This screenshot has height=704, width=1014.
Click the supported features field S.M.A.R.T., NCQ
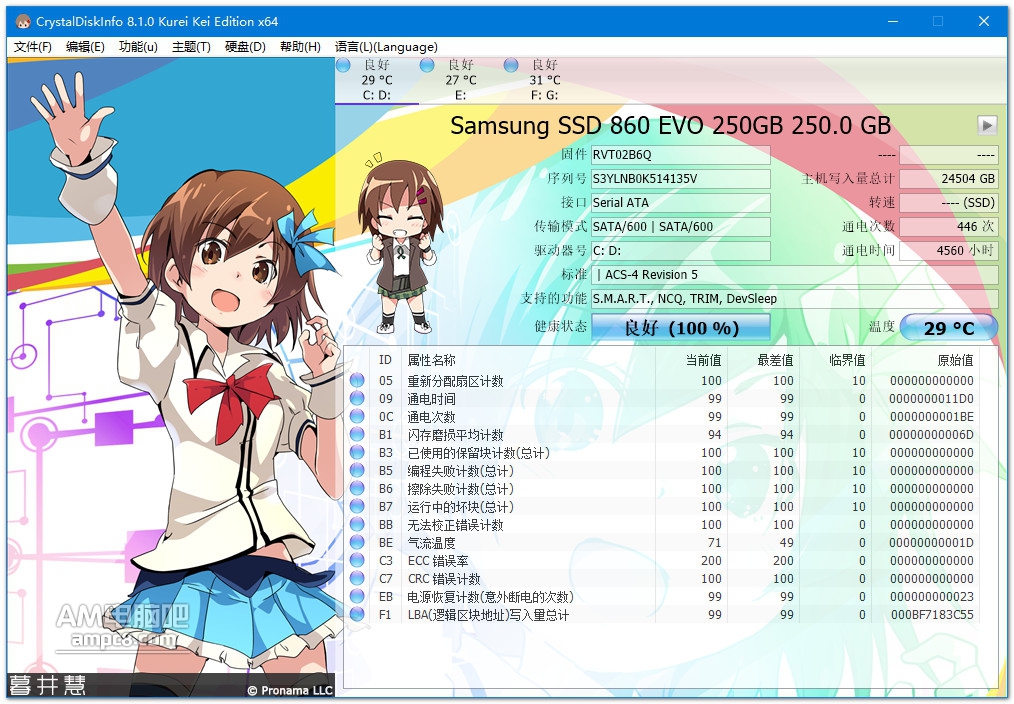coord(795,298)
